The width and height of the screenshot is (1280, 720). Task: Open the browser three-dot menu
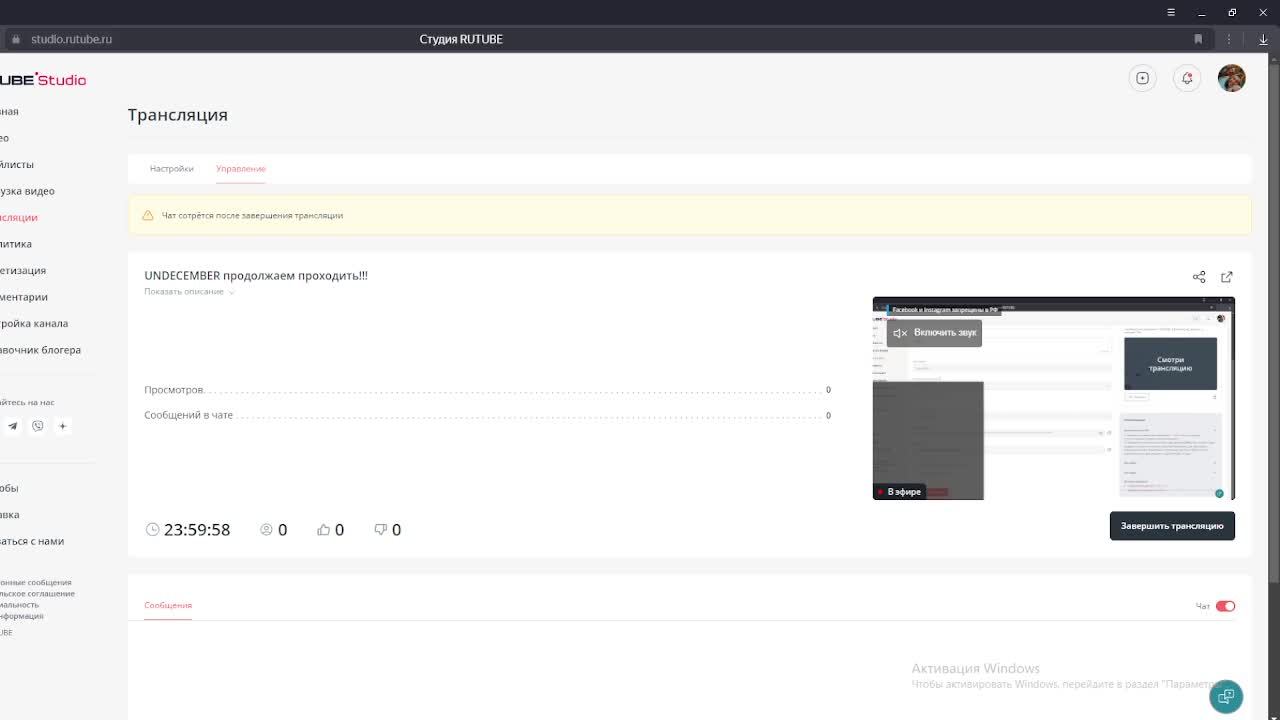tap(1229, 39)
